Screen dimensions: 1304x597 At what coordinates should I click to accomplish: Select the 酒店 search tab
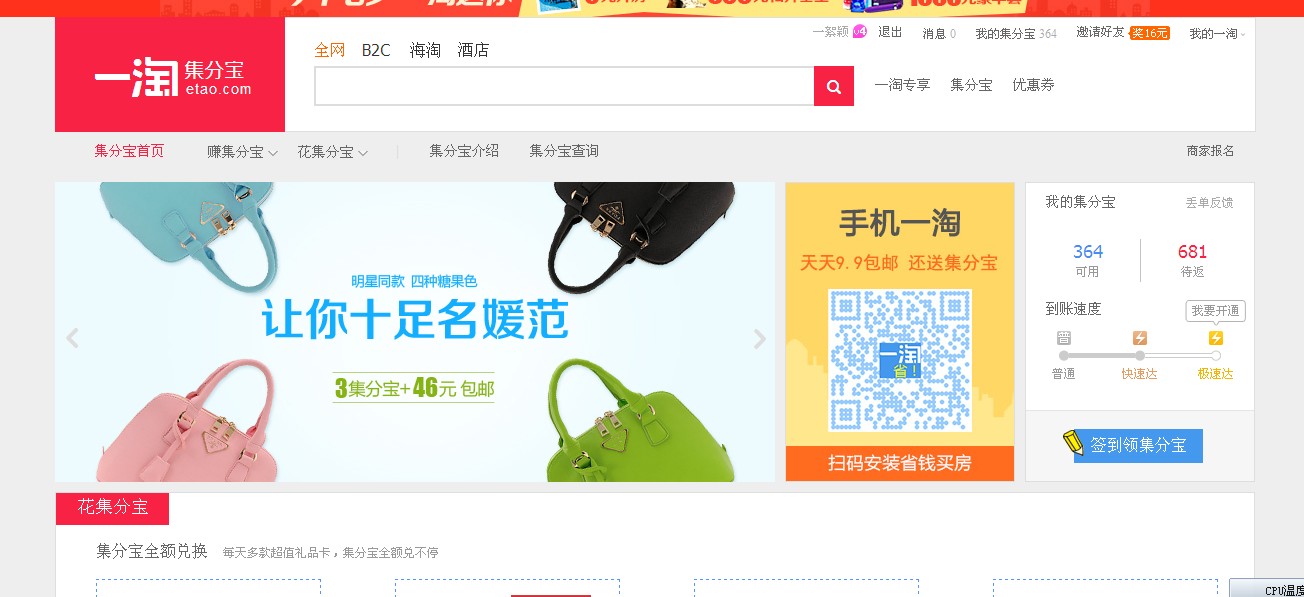473,50
